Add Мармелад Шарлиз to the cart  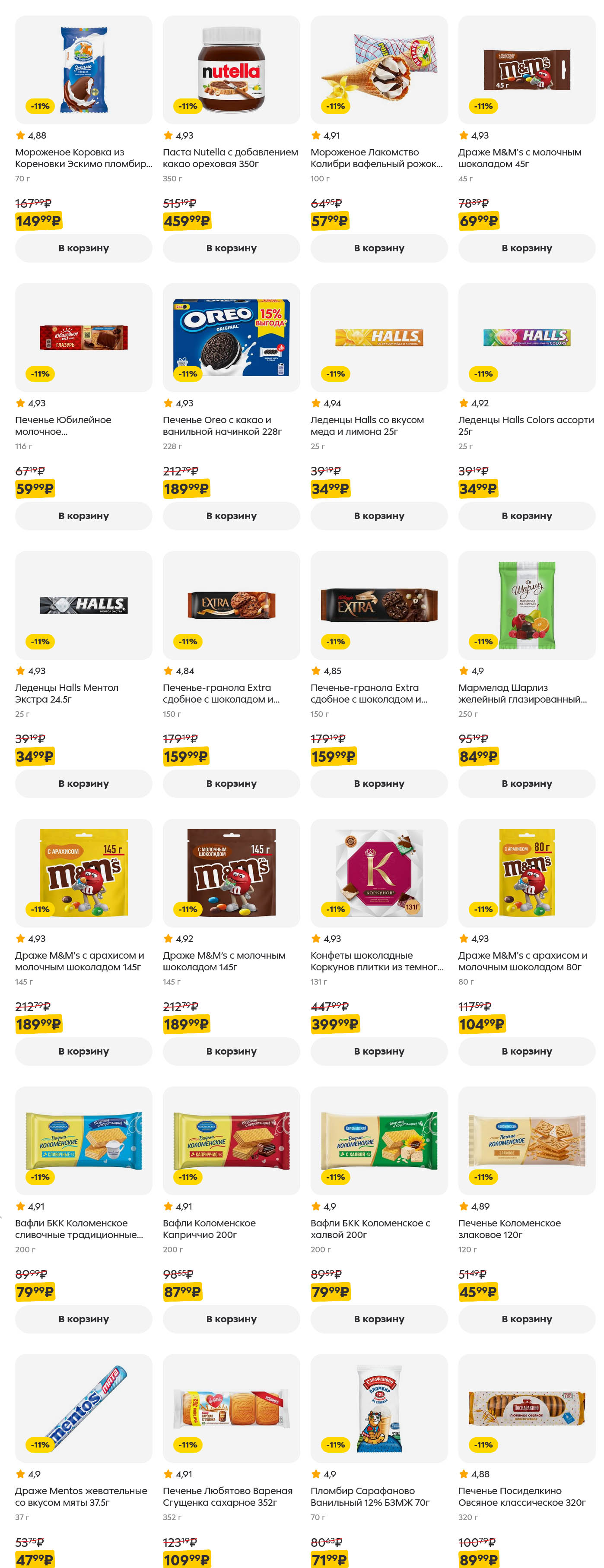tap(526, 783)
